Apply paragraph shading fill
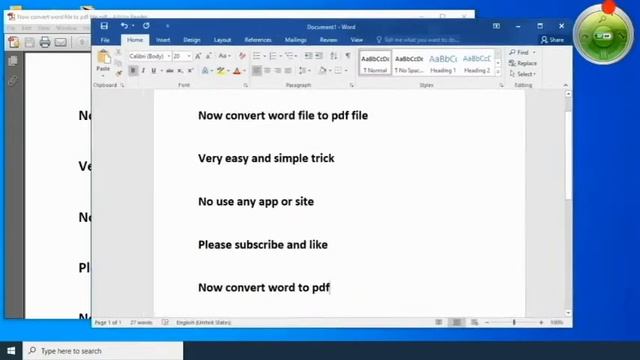Viewport: 640px width, 360px height. pos(322,70)
